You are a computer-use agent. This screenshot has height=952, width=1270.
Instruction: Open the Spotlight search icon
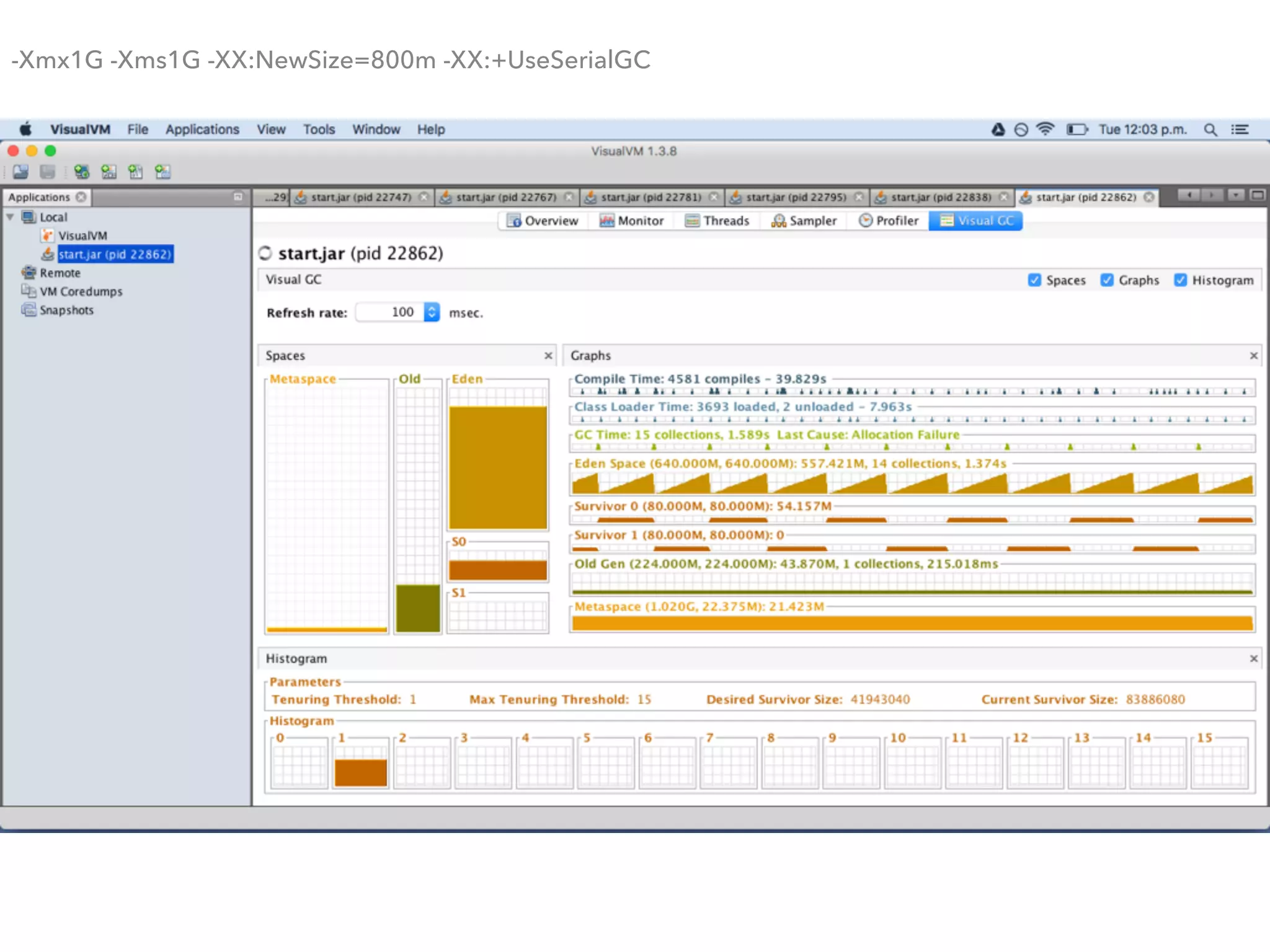1210,130
